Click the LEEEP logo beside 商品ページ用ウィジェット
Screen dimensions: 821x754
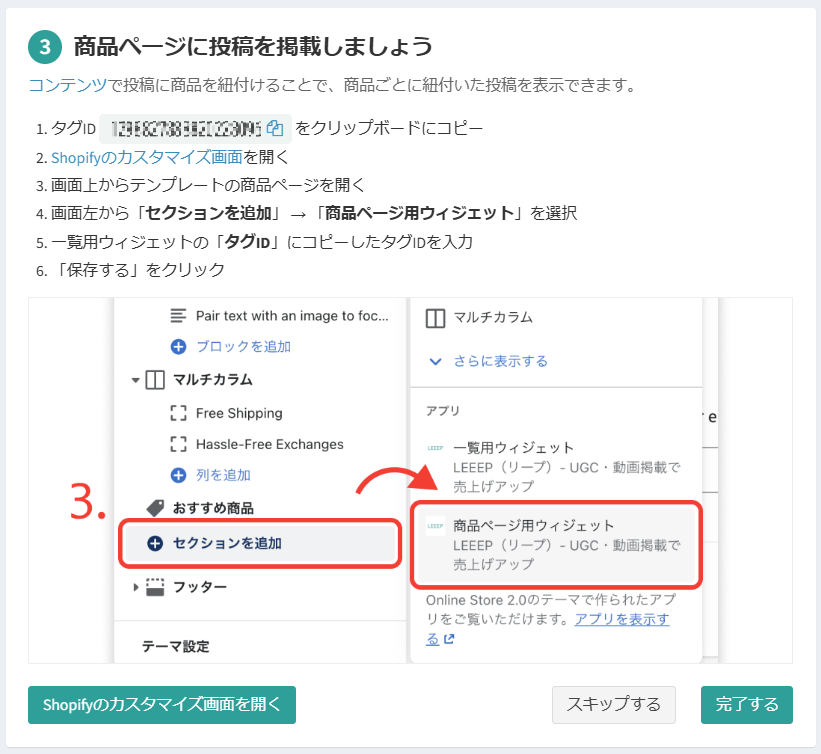point(436,526)
